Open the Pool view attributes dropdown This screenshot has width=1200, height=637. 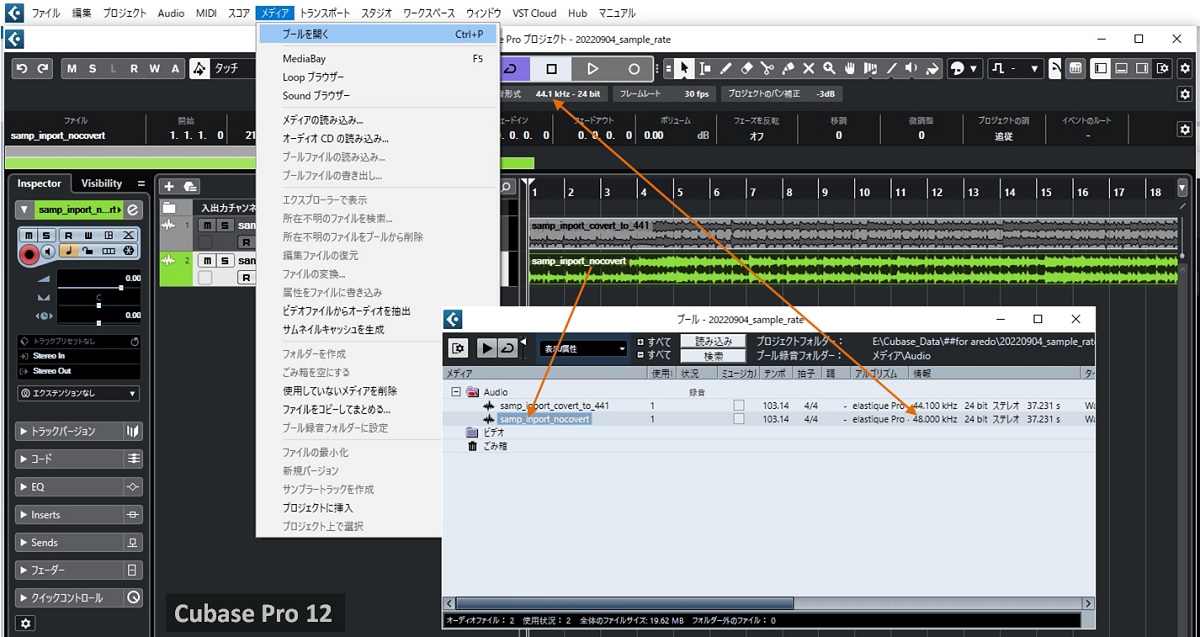pos(583,348)
